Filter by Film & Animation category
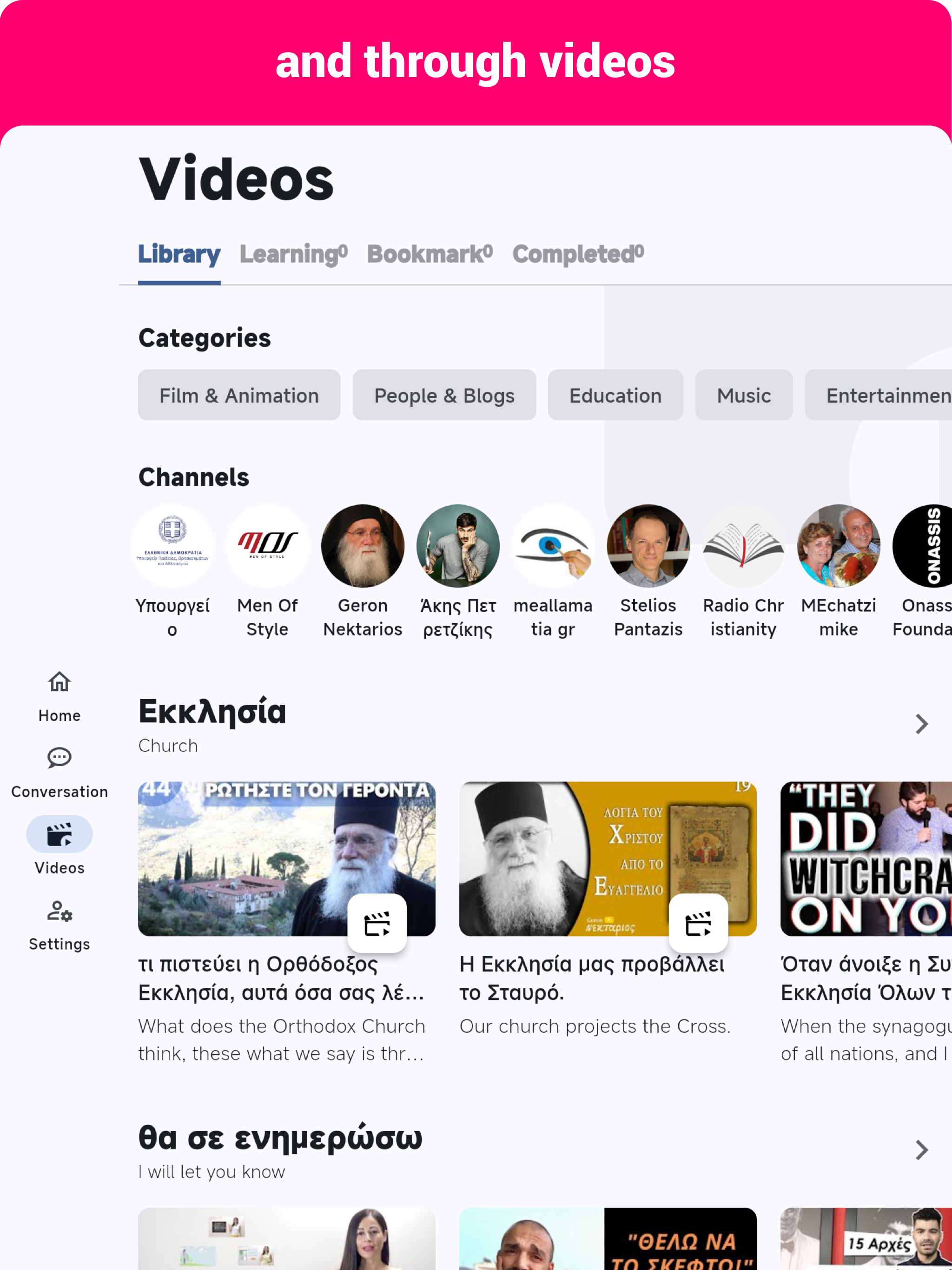This screenshot has width=952, height=1270. tap(239, 395)
